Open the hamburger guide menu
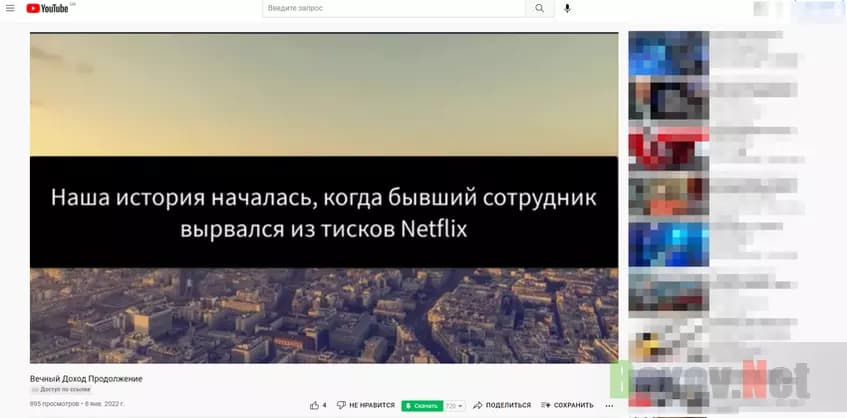This screenshot has width=847, height=418. [10, 8]
